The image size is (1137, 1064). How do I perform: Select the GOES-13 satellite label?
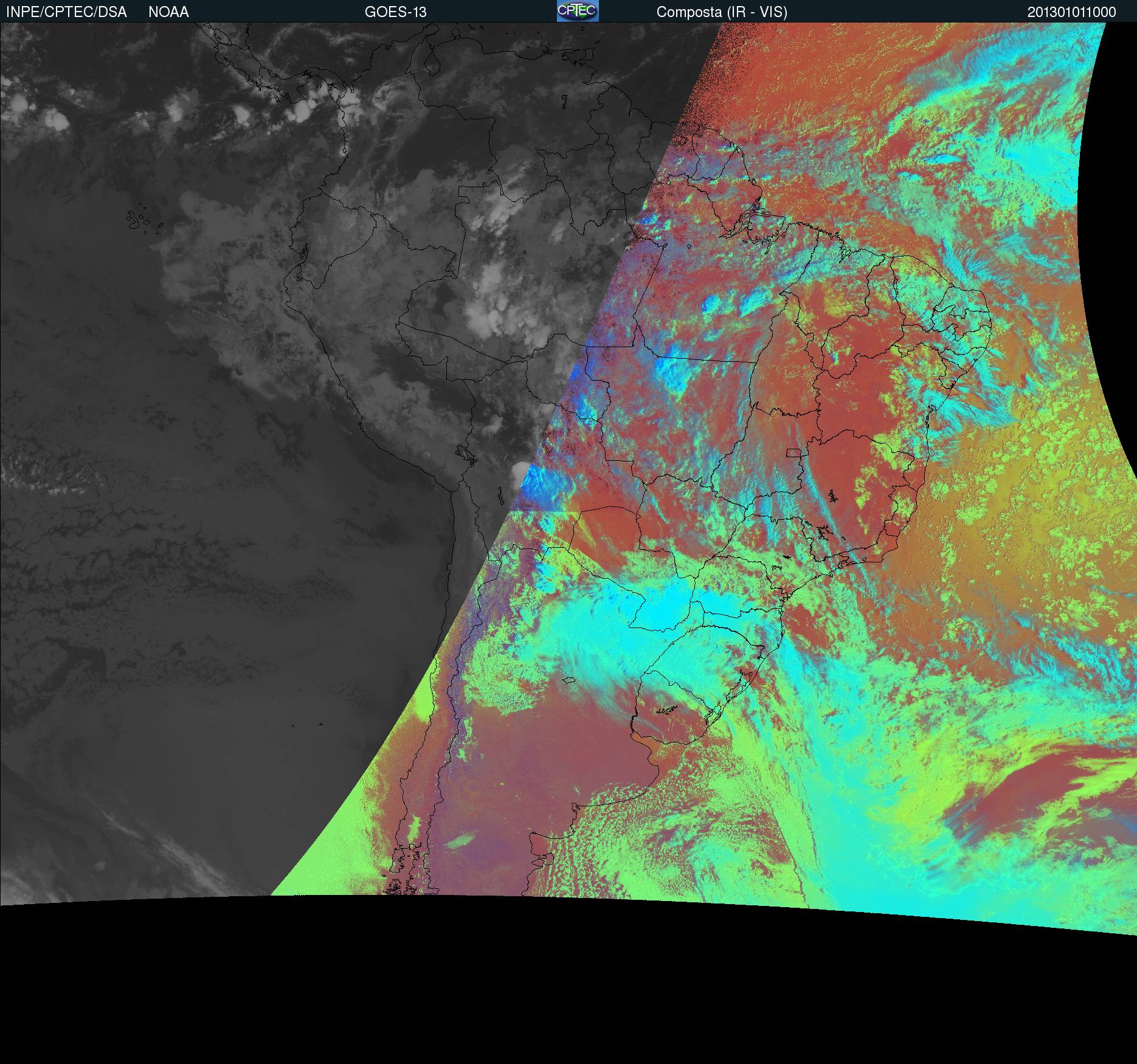[395, 12]
